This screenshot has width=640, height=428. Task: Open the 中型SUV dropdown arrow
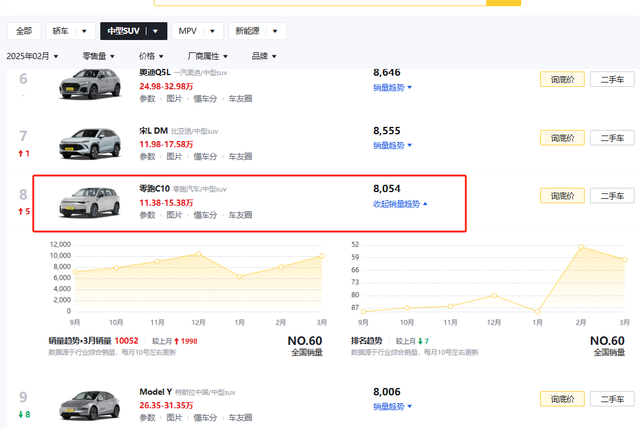[156, 31]
